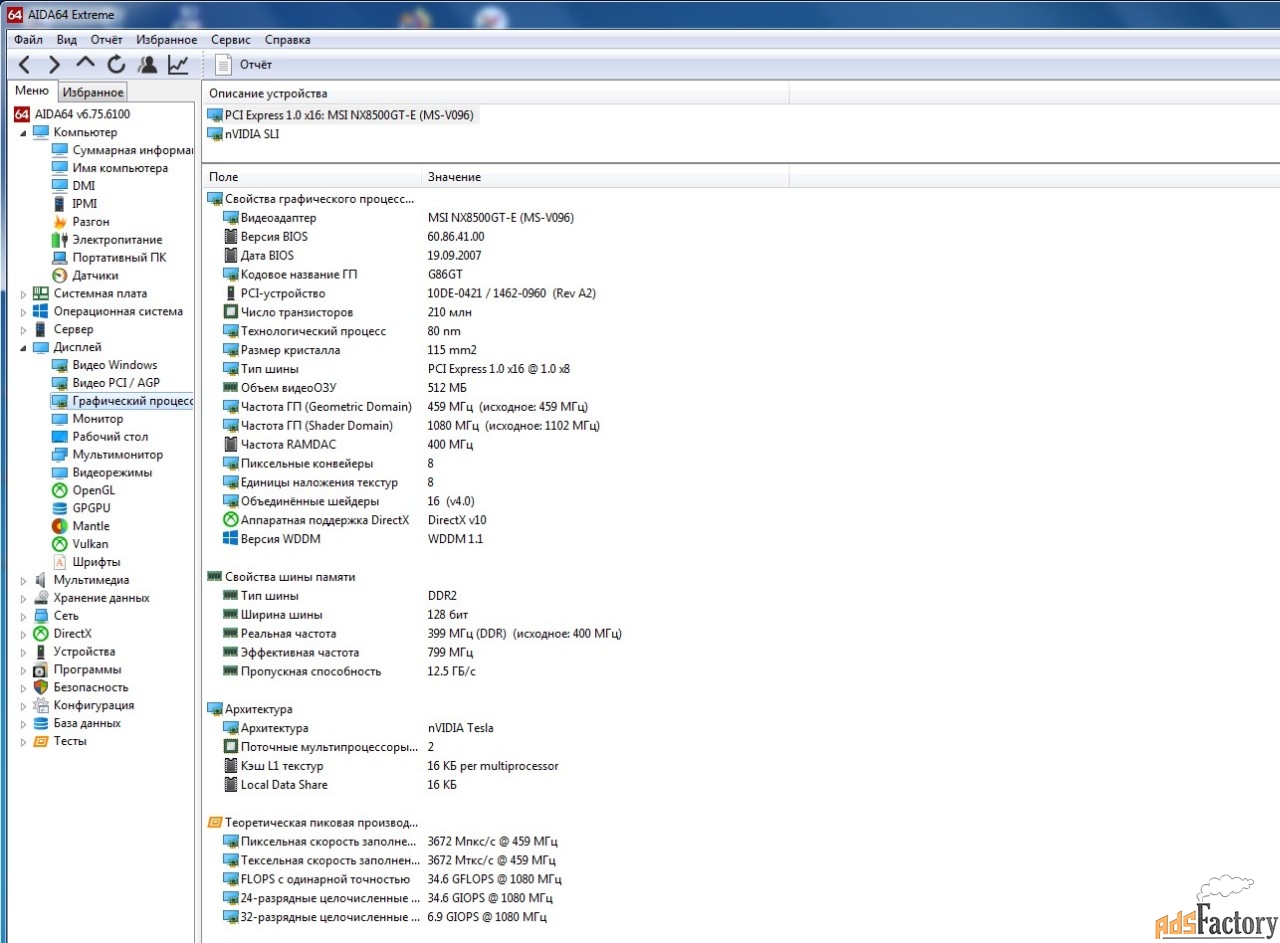Viewport: 1280px width, 943px height.
Task: Select the Шрифты fonts icon
Action: 60,562
